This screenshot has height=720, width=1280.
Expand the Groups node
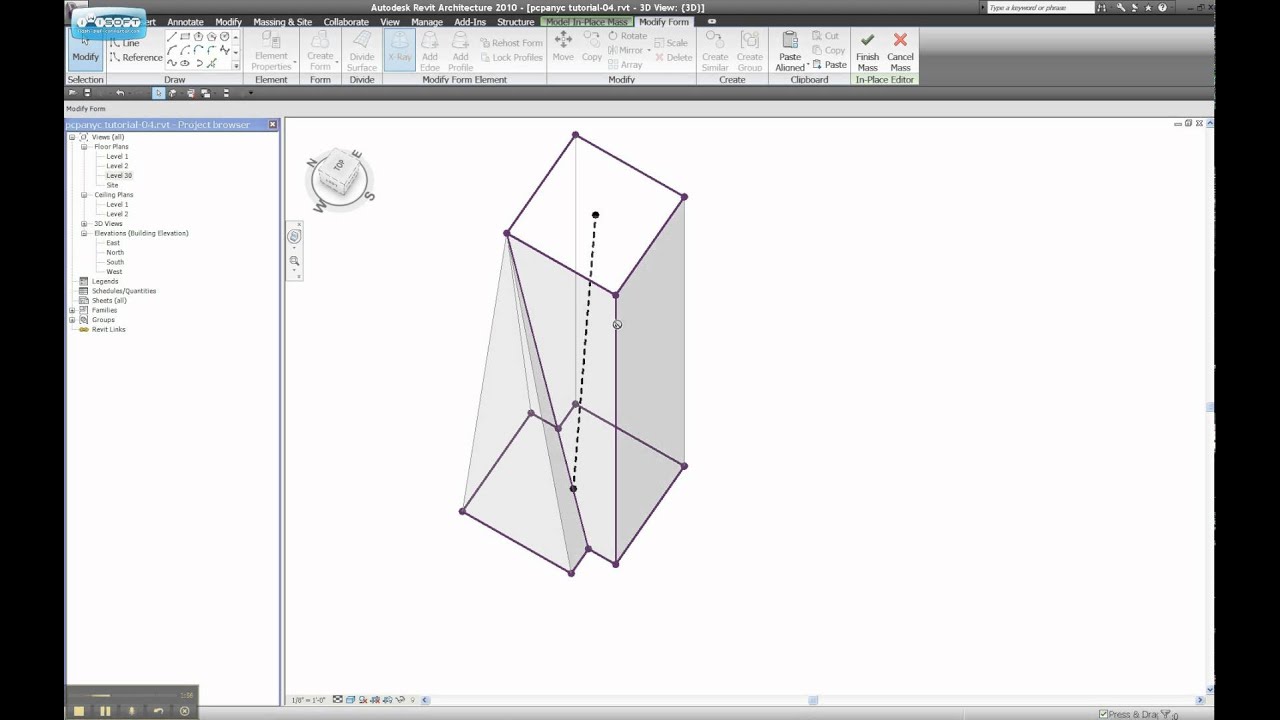(72, 320)
